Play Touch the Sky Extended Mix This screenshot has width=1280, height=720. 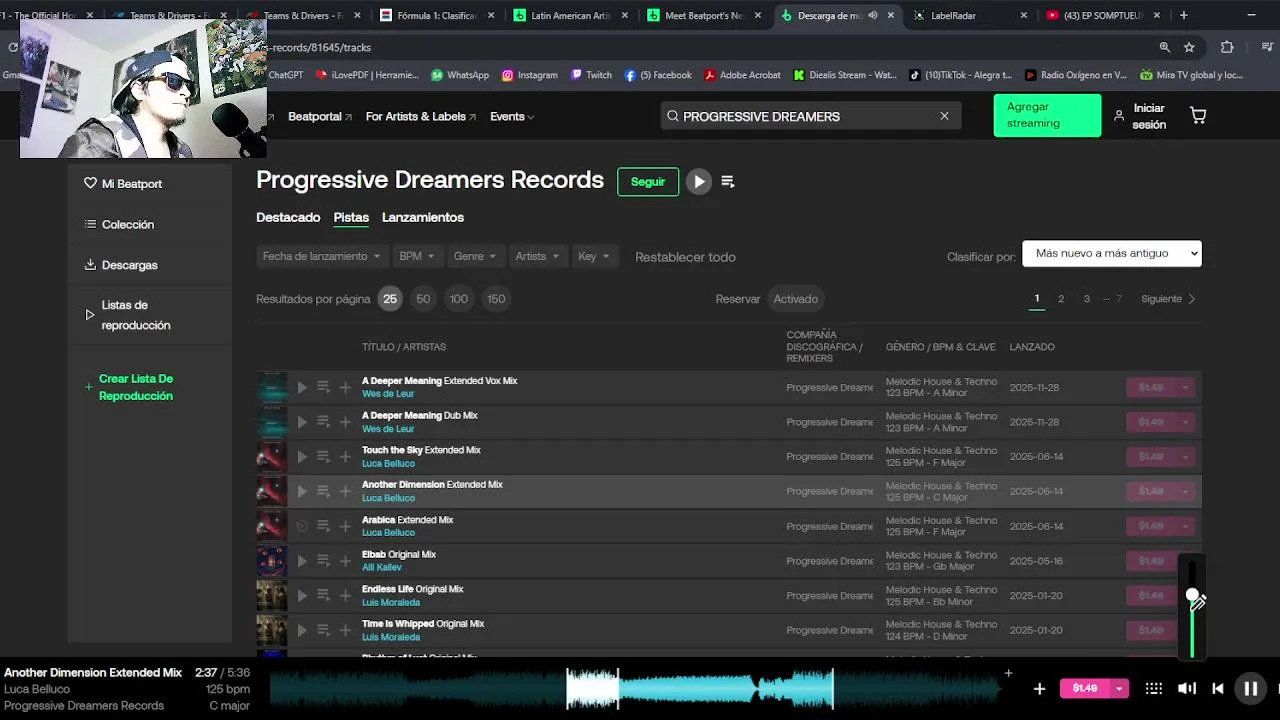click(x=302, y=457)
